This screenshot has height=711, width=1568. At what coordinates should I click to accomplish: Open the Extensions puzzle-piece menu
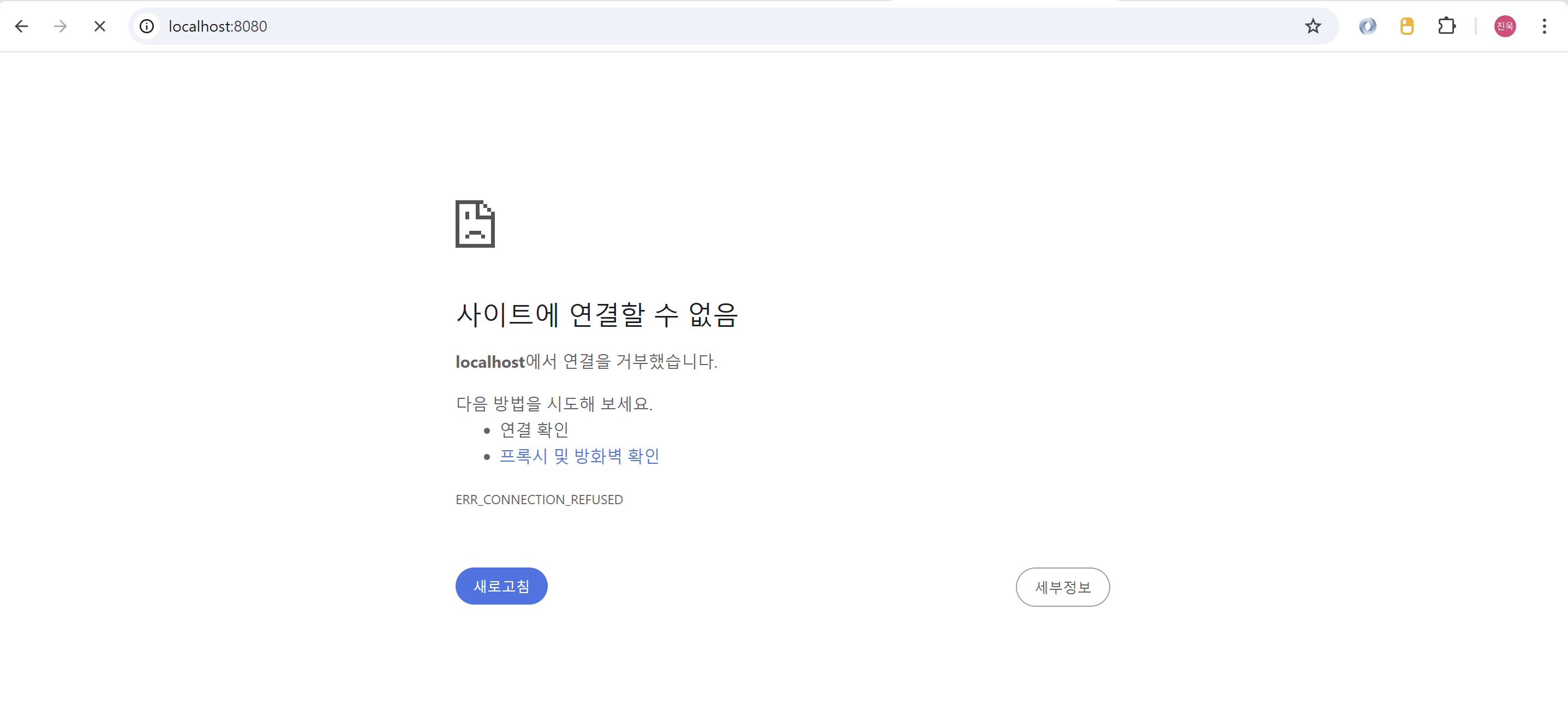coord(1446,26)
